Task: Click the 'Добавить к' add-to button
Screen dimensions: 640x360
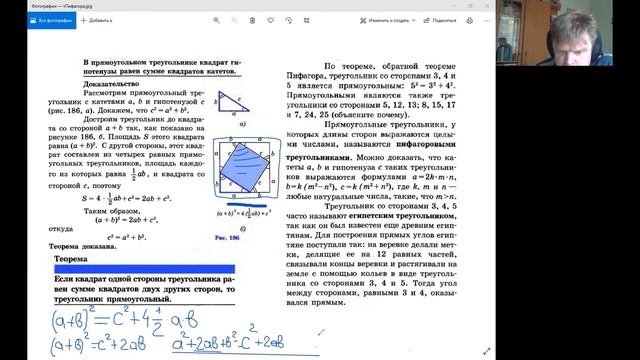Action: coord(96,20)
